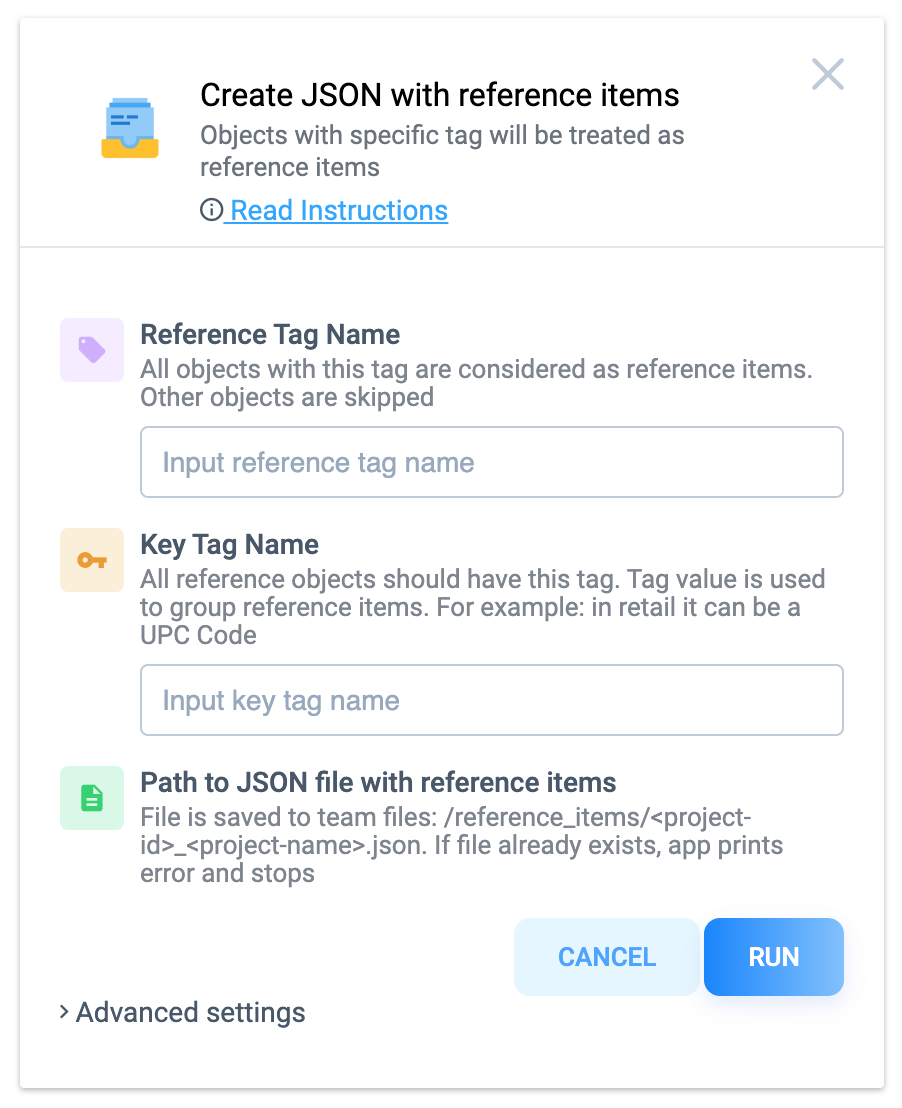Click the Advanced settings label text
The width and height of the screenshot is (902, 1108).
191,1013
